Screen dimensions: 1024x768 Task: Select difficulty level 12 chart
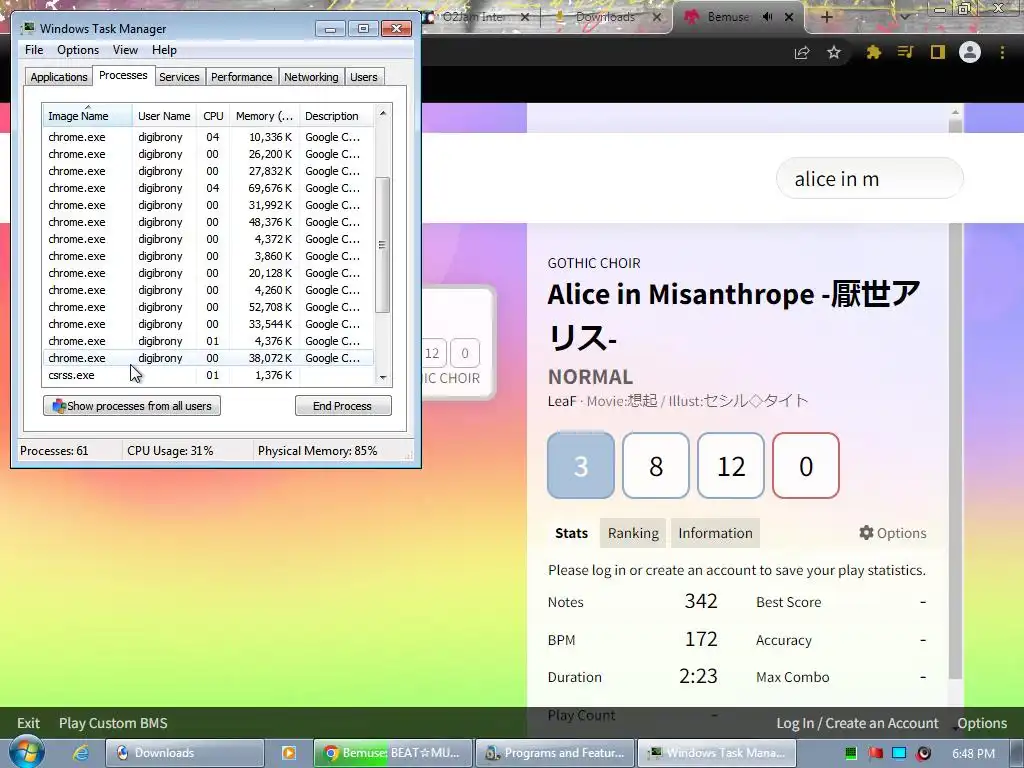point(731,466)
